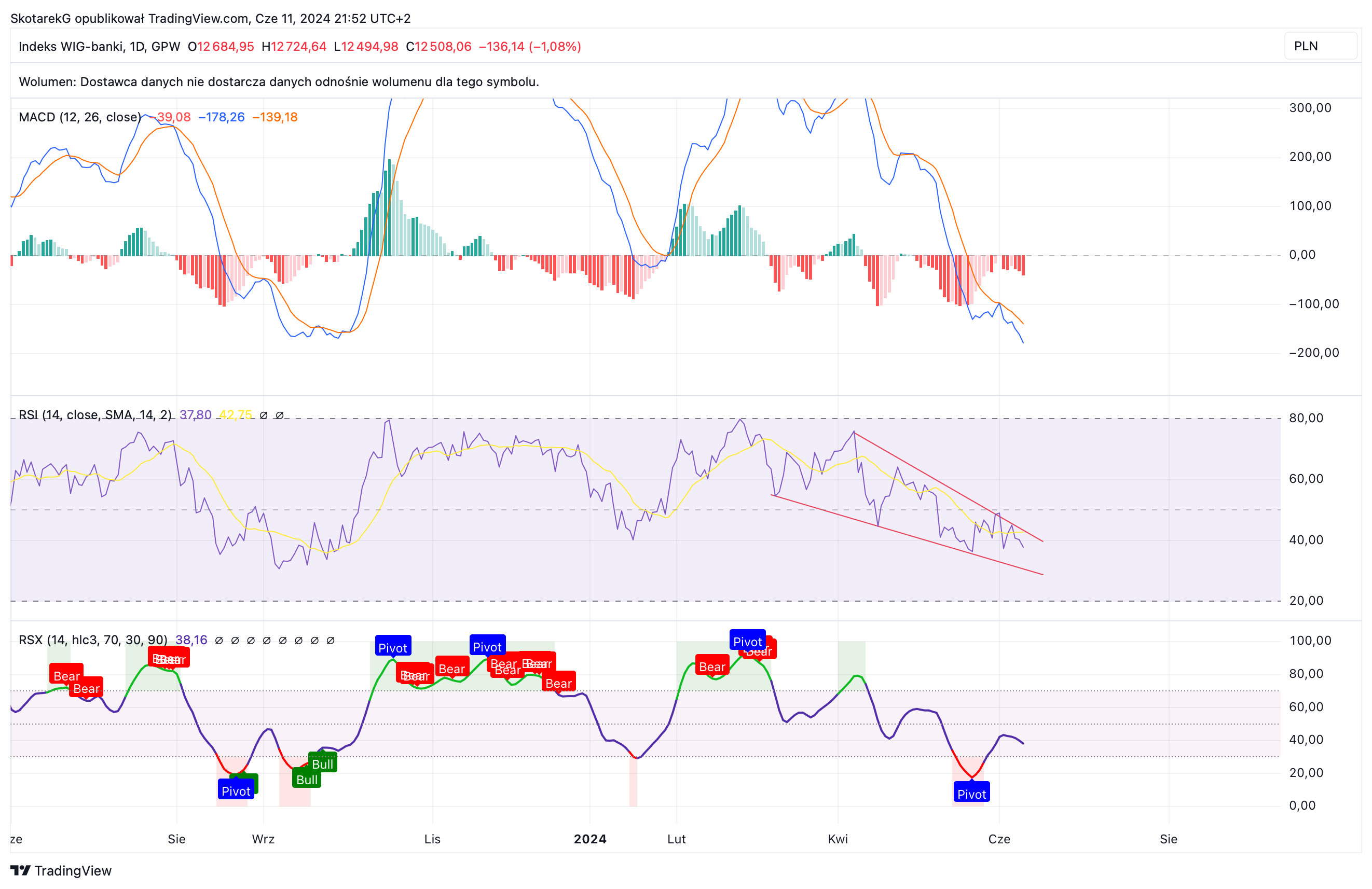Click the PLN currency box

1320,46
